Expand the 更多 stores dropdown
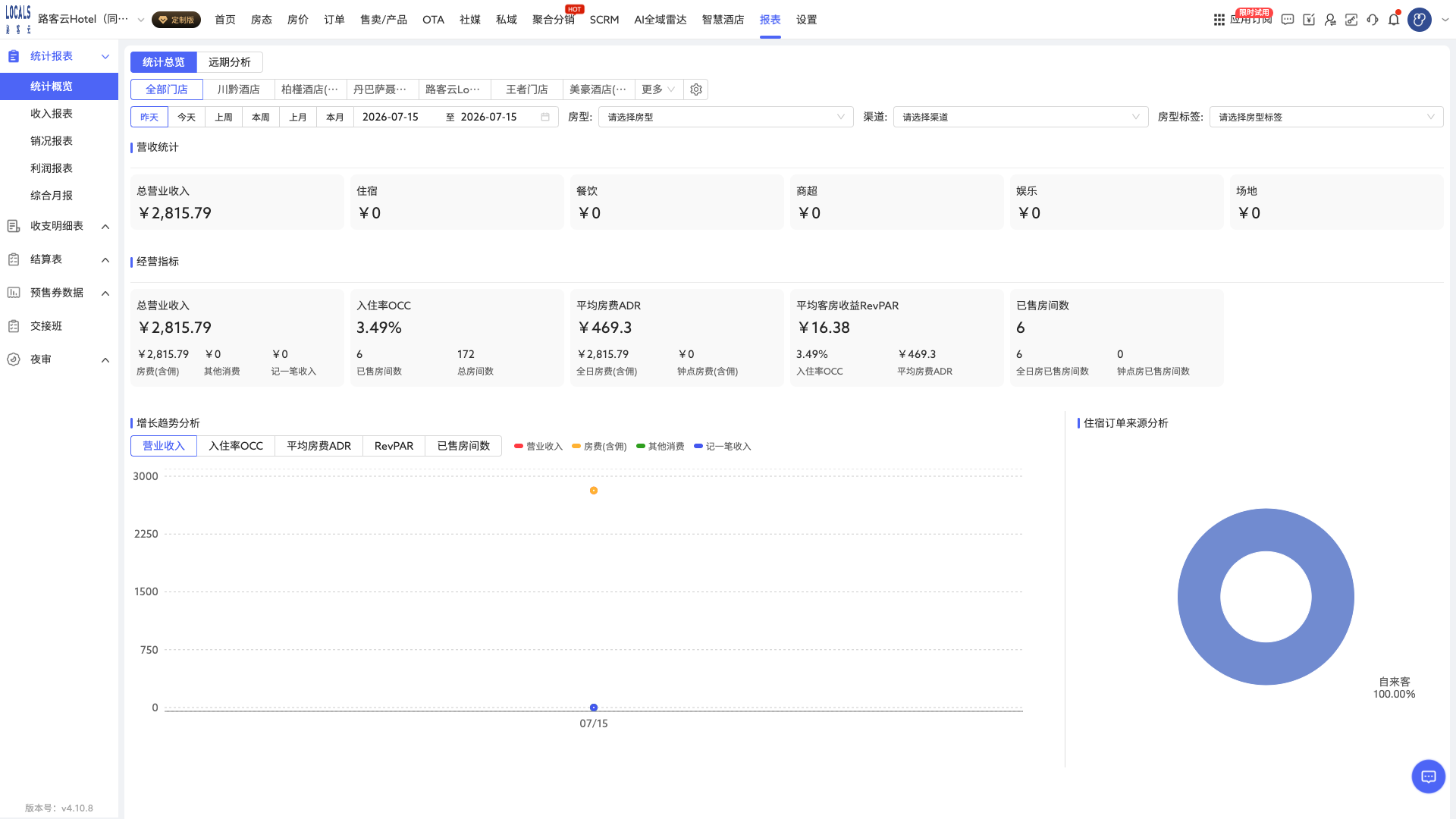1456x819 pixels. tap(658, 89)
